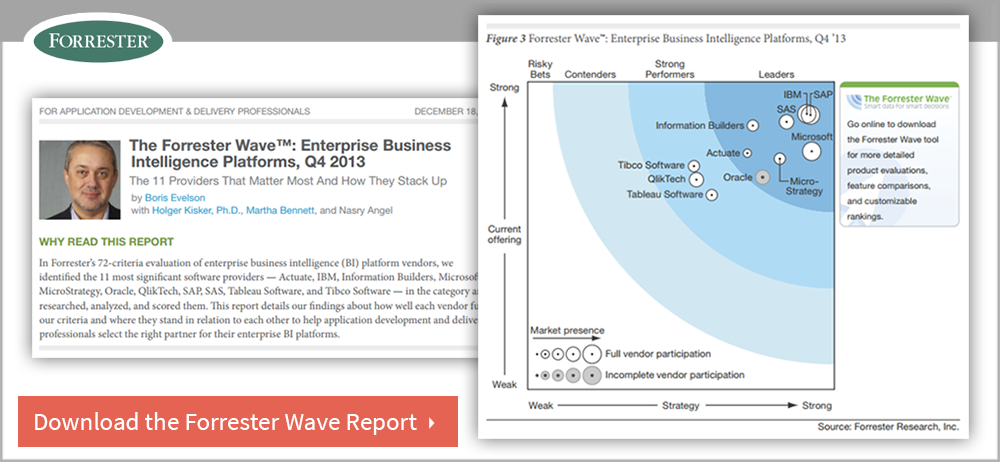Click the 'Risky Bets' column label
Viewport: 1000px width, 462px height.
tap(540, 69)
